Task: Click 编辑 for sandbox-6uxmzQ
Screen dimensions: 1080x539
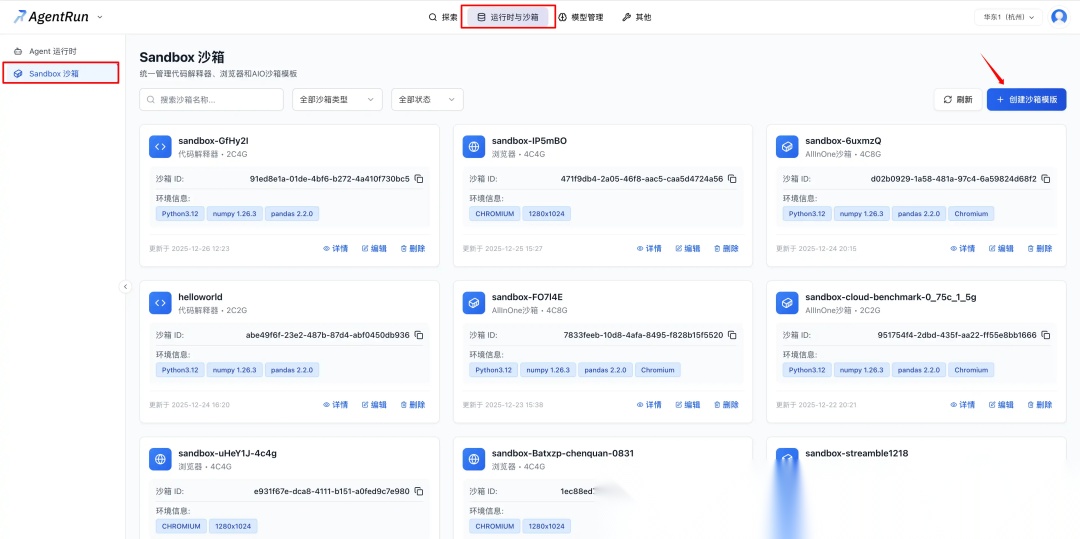Action: click(x=1001, y=249)
